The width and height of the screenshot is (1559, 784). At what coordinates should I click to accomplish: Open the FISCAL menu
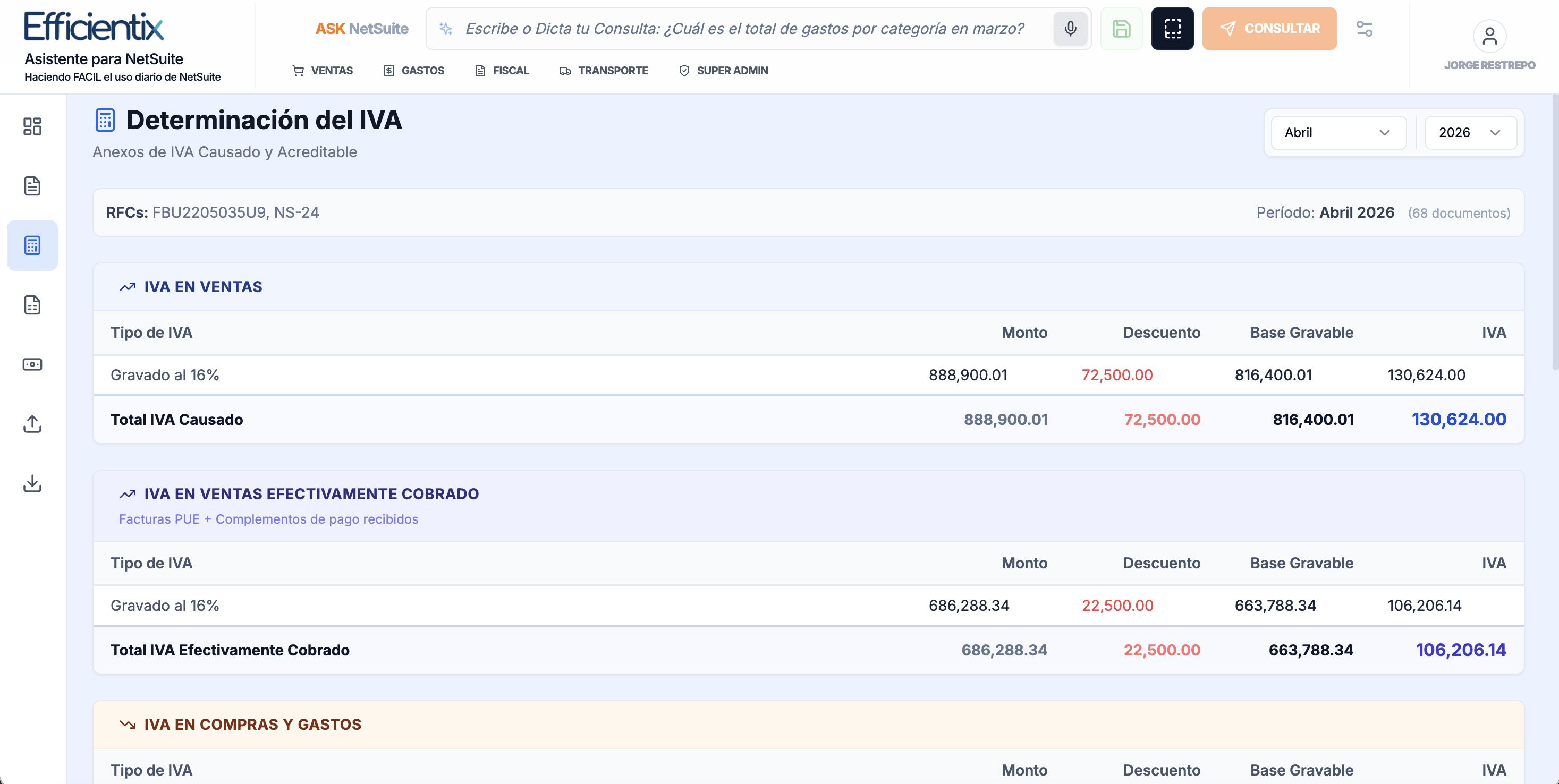pyautogui.click(x=502, y=71)
